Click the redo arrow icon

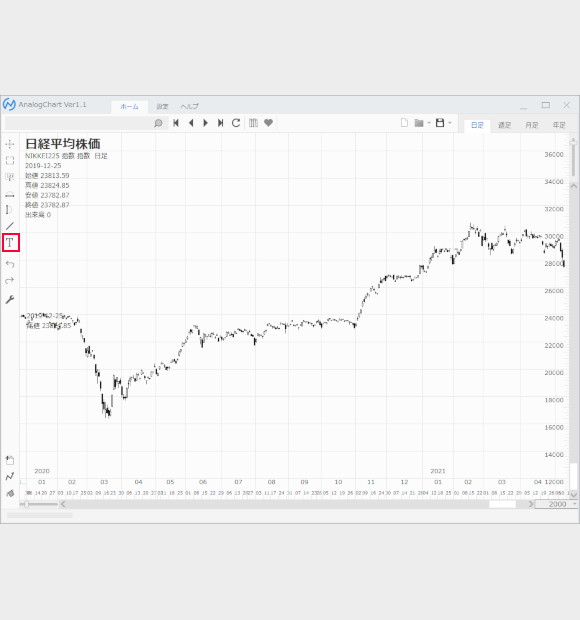pyautogui.click(x=10, y=280)
